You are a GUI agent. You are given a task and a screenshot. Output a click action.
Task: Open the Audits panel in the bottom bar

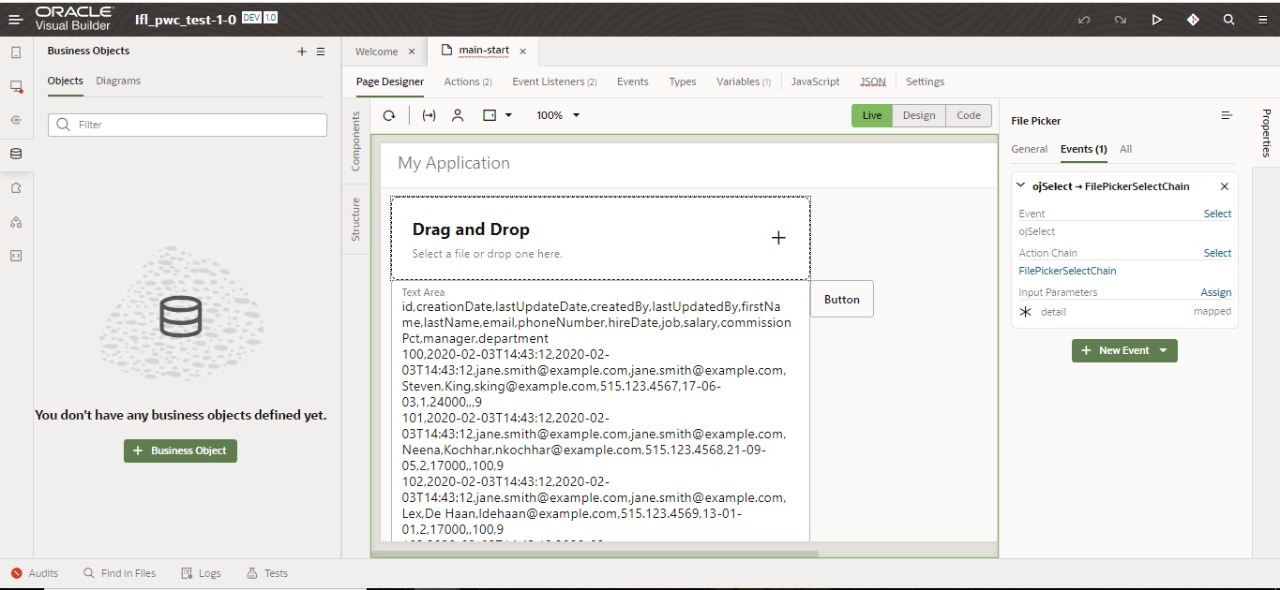tap(35, 572)
